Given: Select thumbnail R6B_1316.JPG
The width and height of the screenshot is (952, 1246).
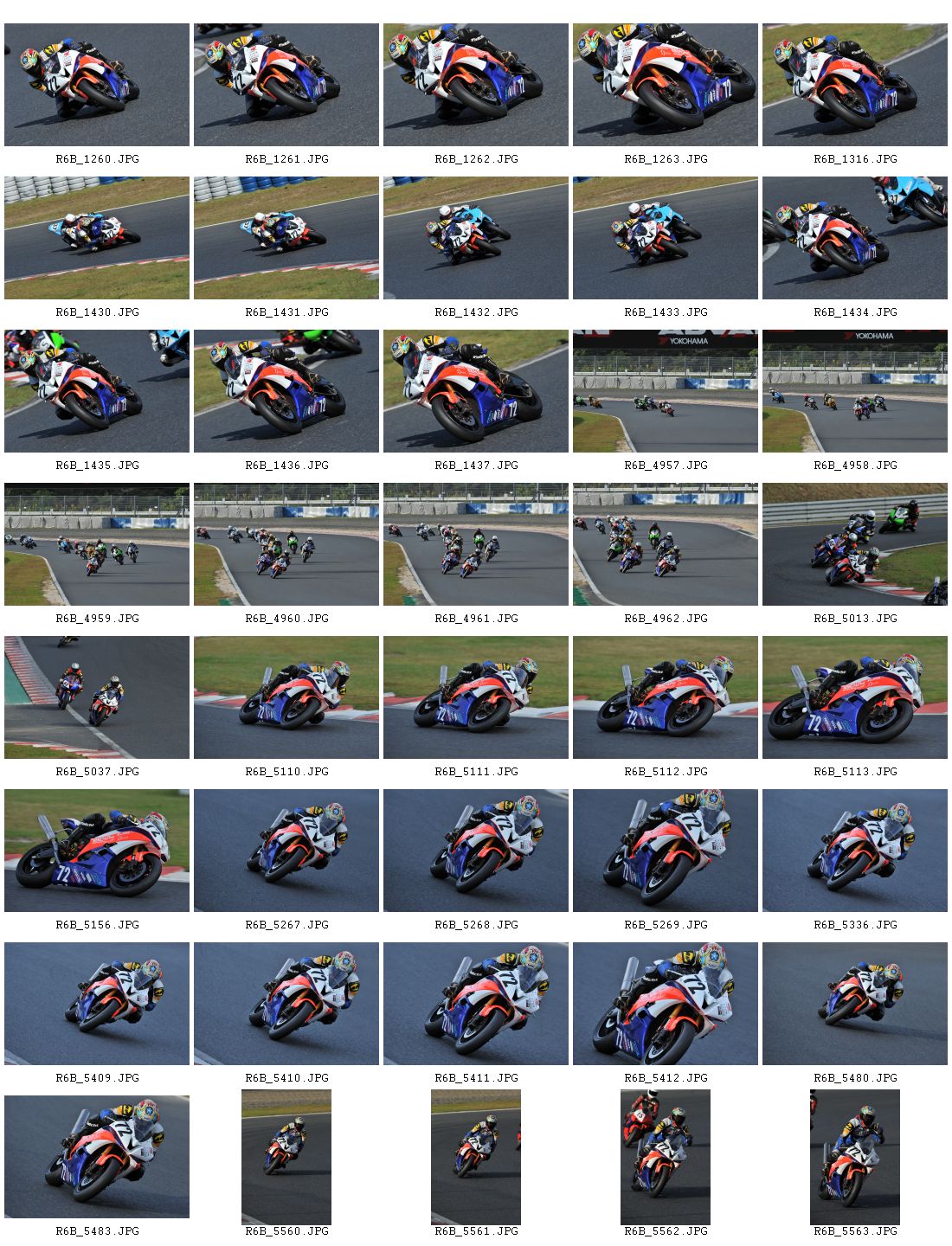Looking at the screenshot, I should tap(855, 85).
